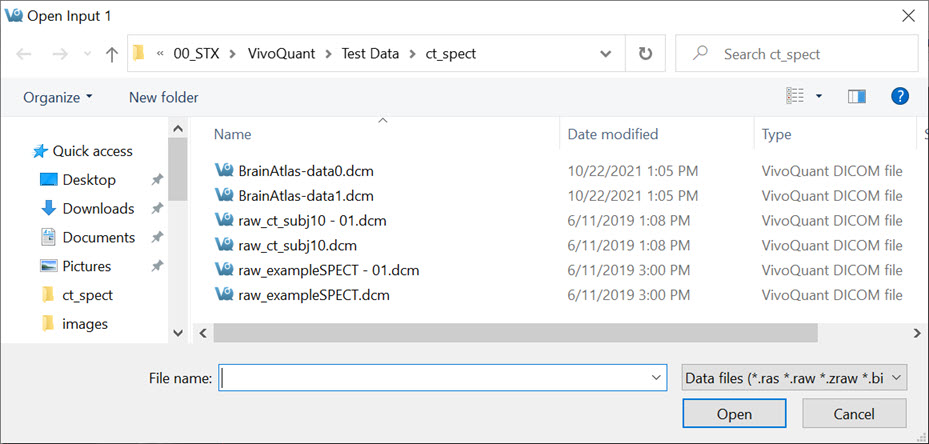Click the Help question mark icon
Viewport: 929px width, 444px height.
pos(899,97)
